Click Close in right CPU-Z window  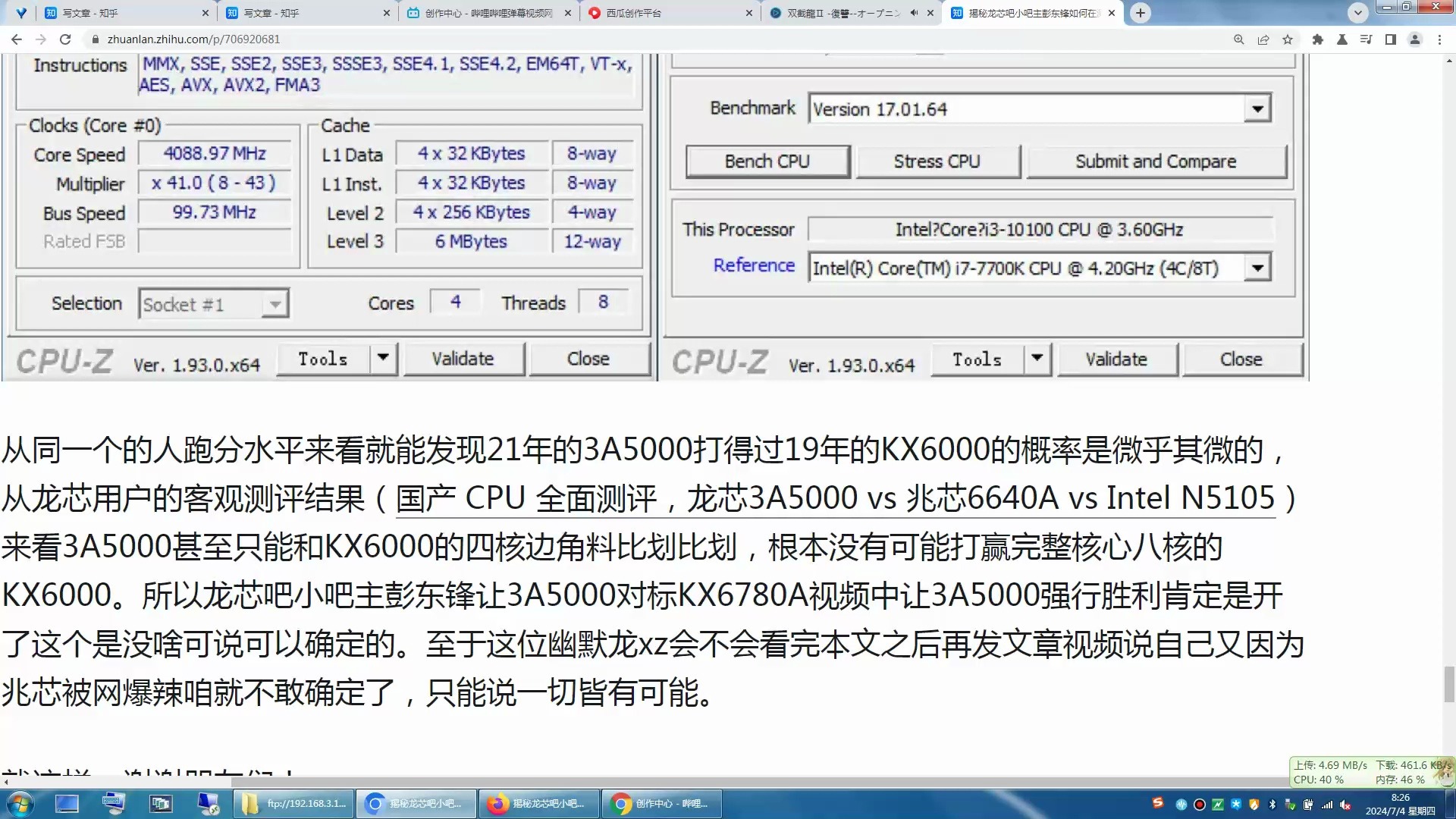(1241, 359)
